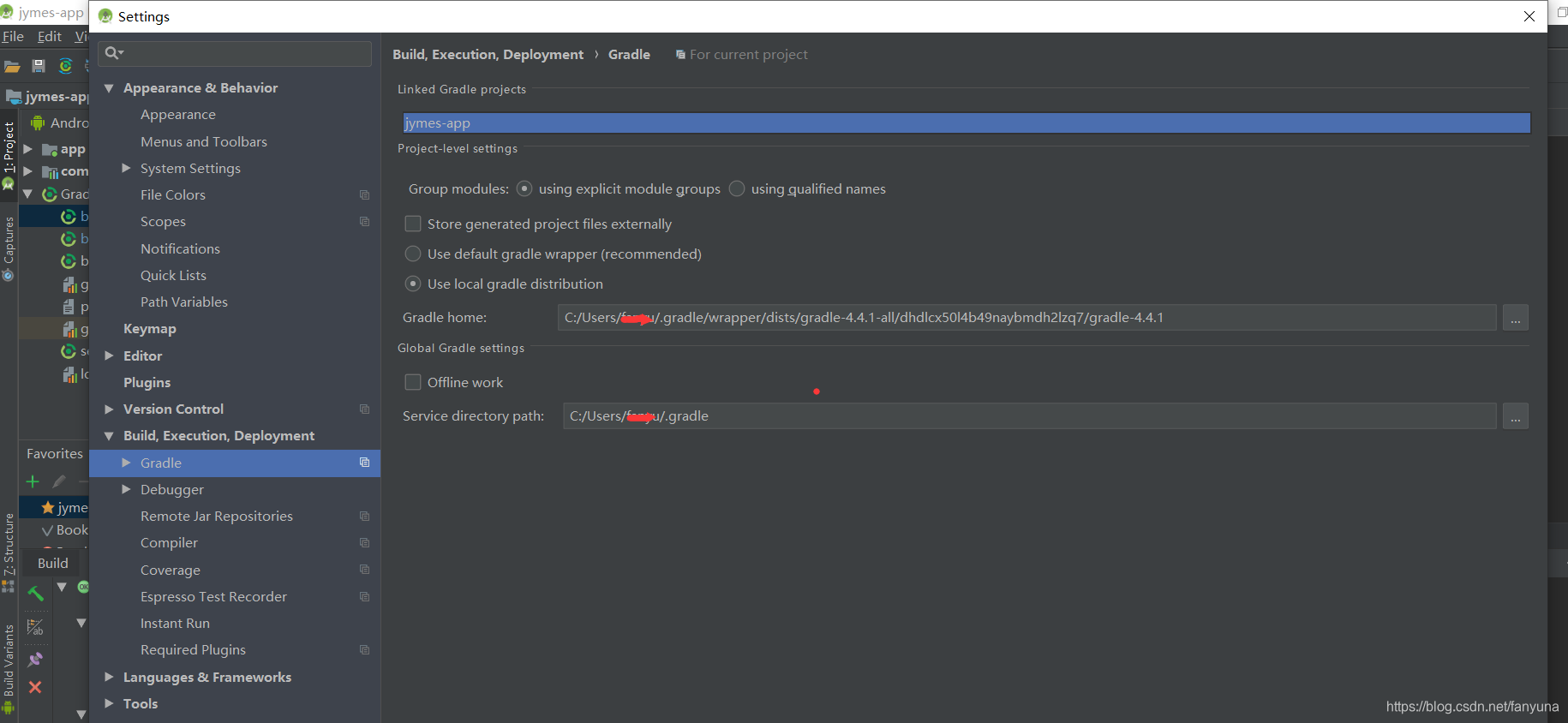
Task: Click project-level icon beside Required Plugins
Action: pyautogui.click(x=364, y=650)
